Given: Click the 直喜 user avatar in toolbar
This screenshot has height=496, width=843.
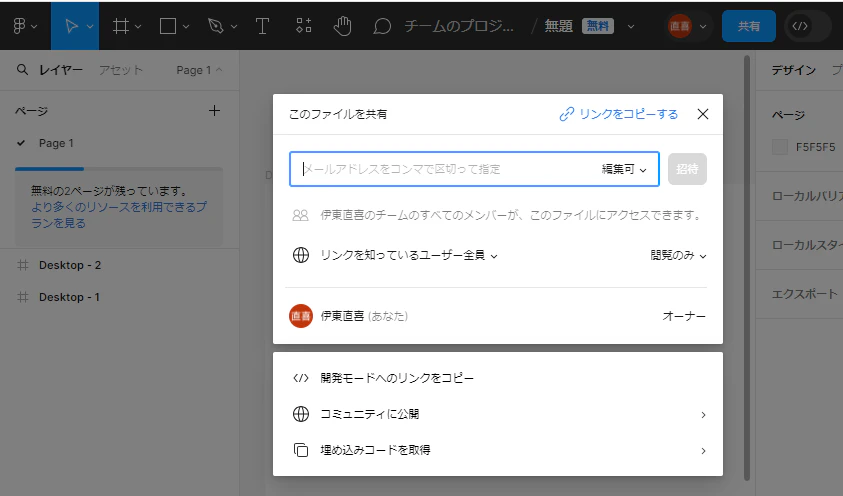Looking at the screenshot, I should [x=680, y=26].
